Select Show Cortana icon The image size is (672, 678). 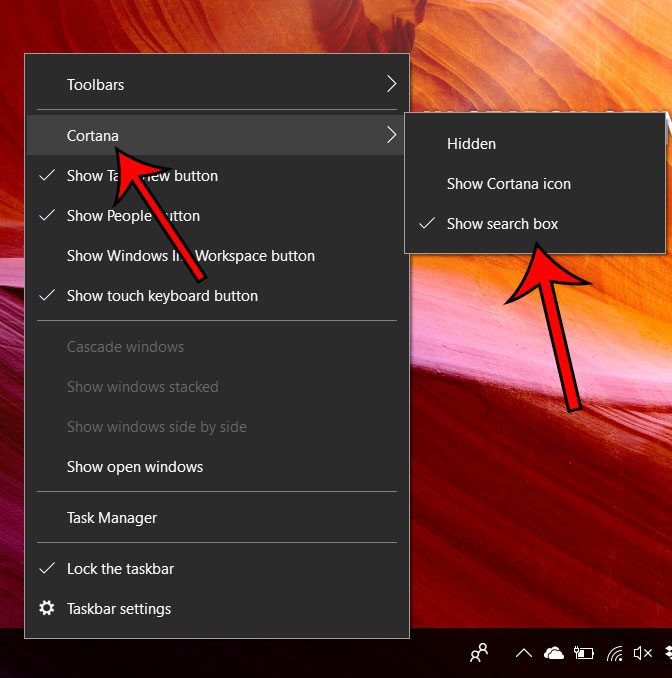click(x=508, y=184)
